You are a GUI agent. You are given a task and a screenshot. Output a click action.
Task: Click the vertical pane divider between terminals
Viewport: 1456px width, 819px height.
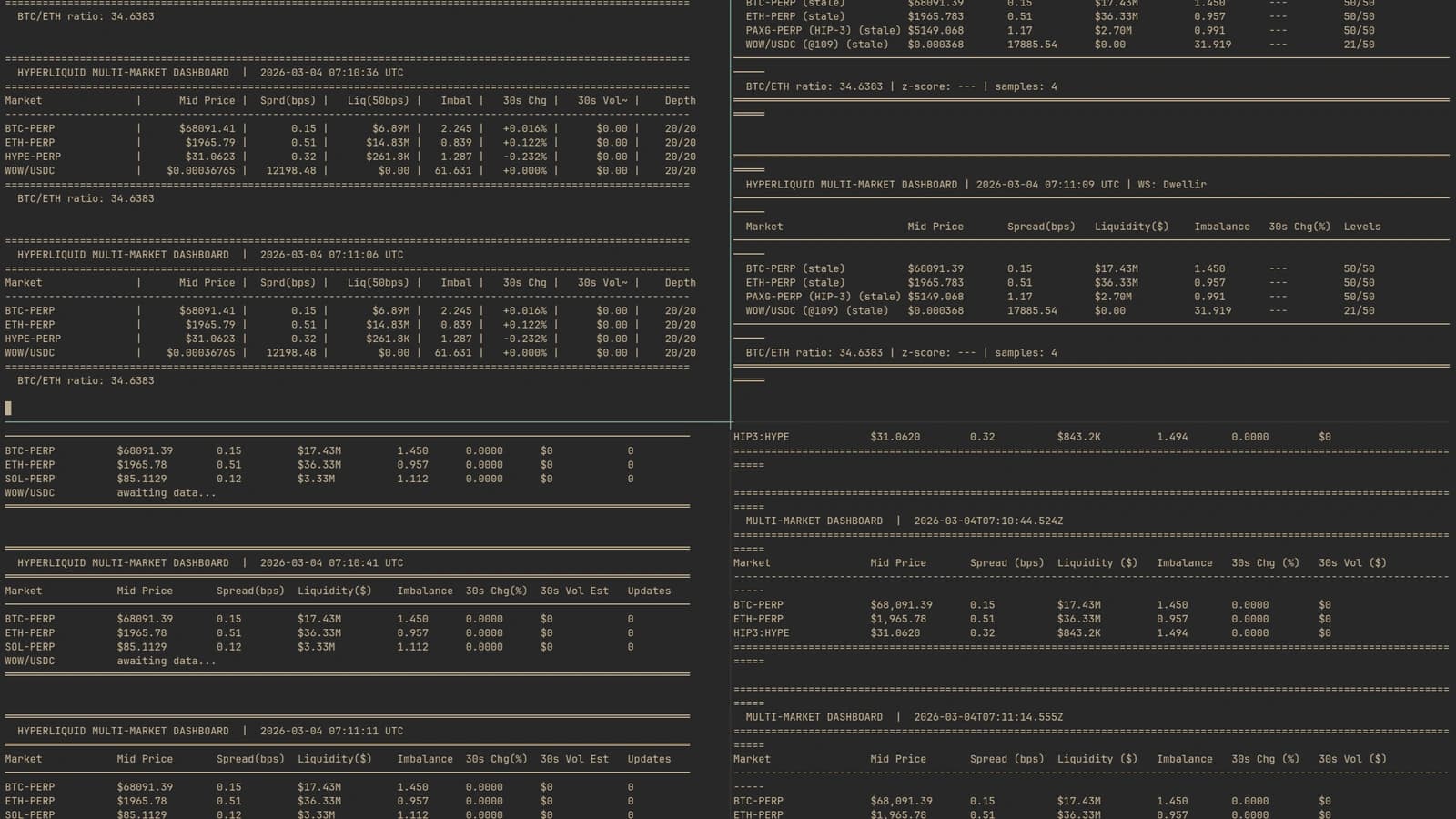pyautogui.click(x=732, y=273)
